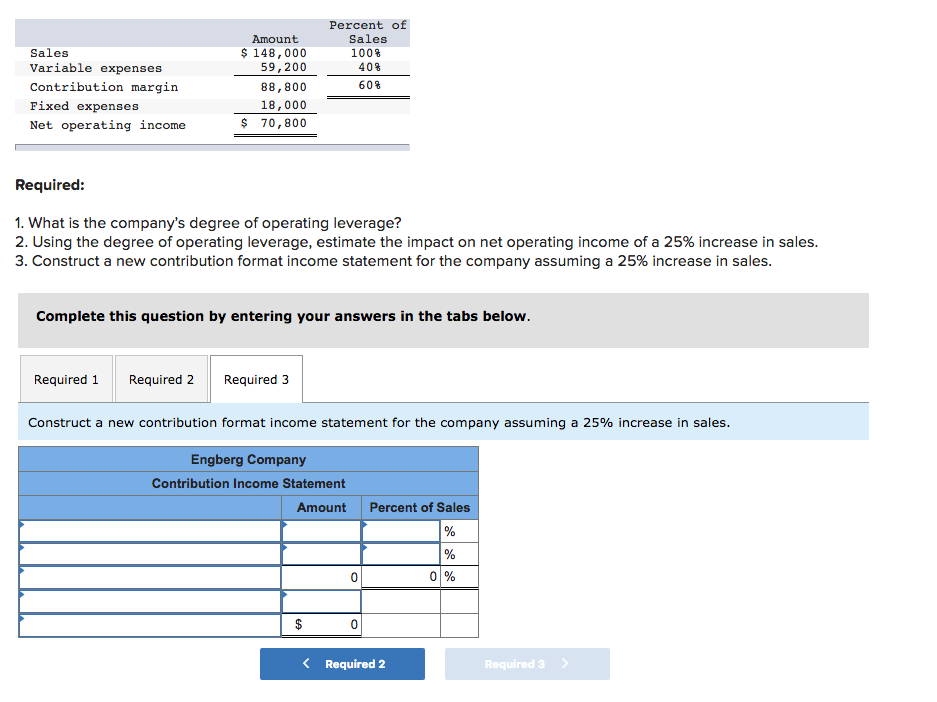The height and width of the screenshot is (702, 937).
Task: Click the 'Complete this question' instruction banner
Action: [443, 320]
